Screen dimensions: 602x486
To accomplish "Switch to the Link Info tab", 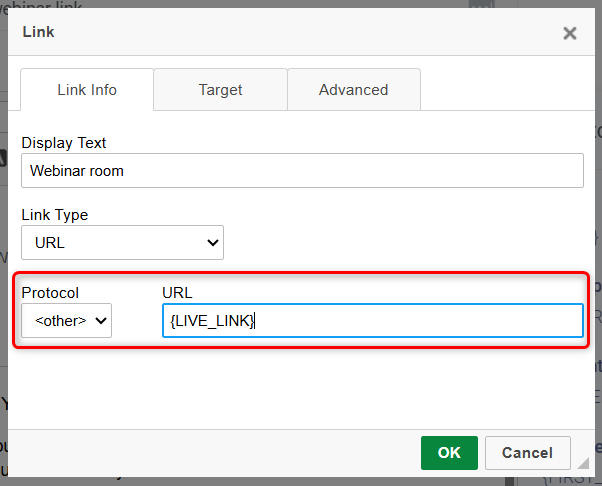I will pyautogui.click(x=87, y=90).
